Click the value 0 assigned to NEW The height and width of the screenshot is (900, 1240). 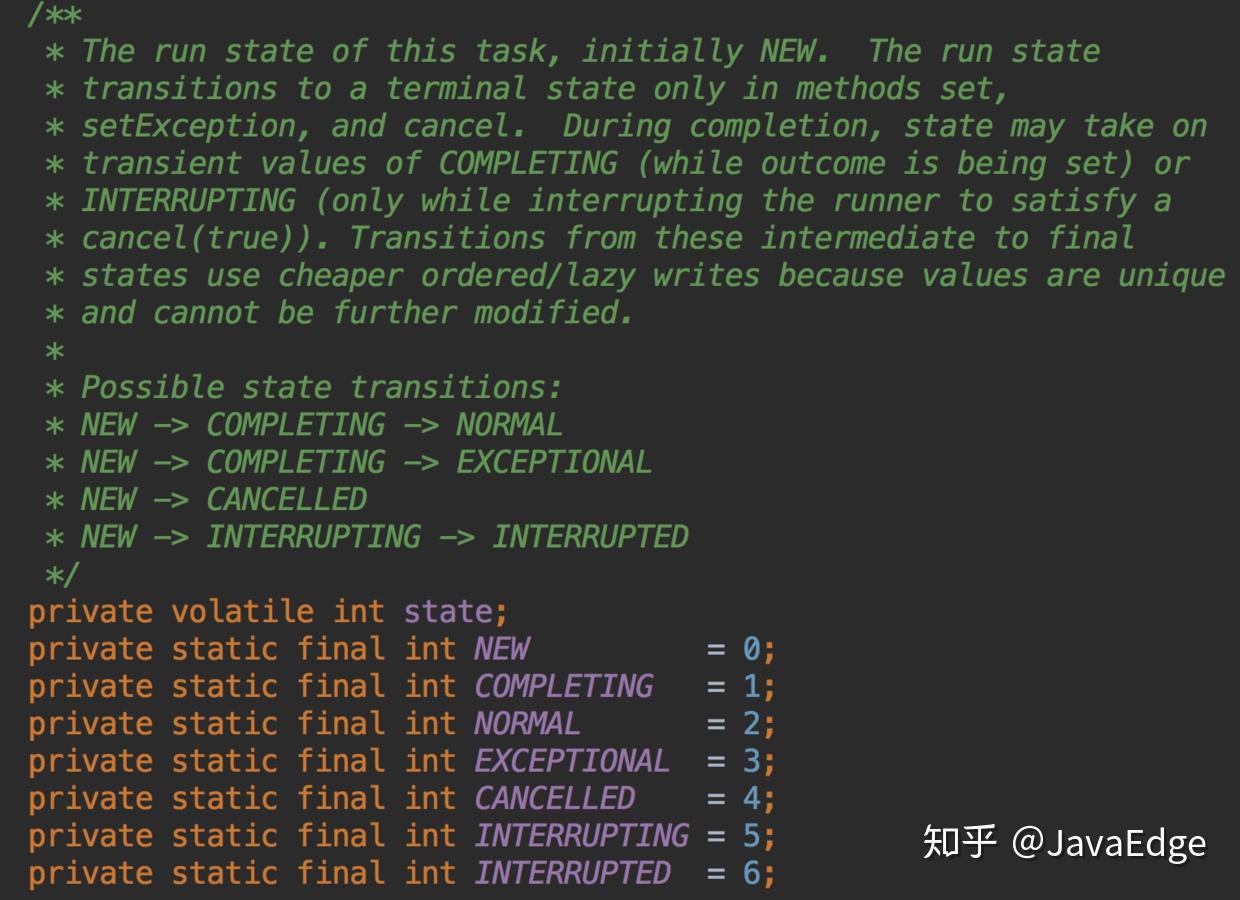pyautogui.click(x=752, y=649)
